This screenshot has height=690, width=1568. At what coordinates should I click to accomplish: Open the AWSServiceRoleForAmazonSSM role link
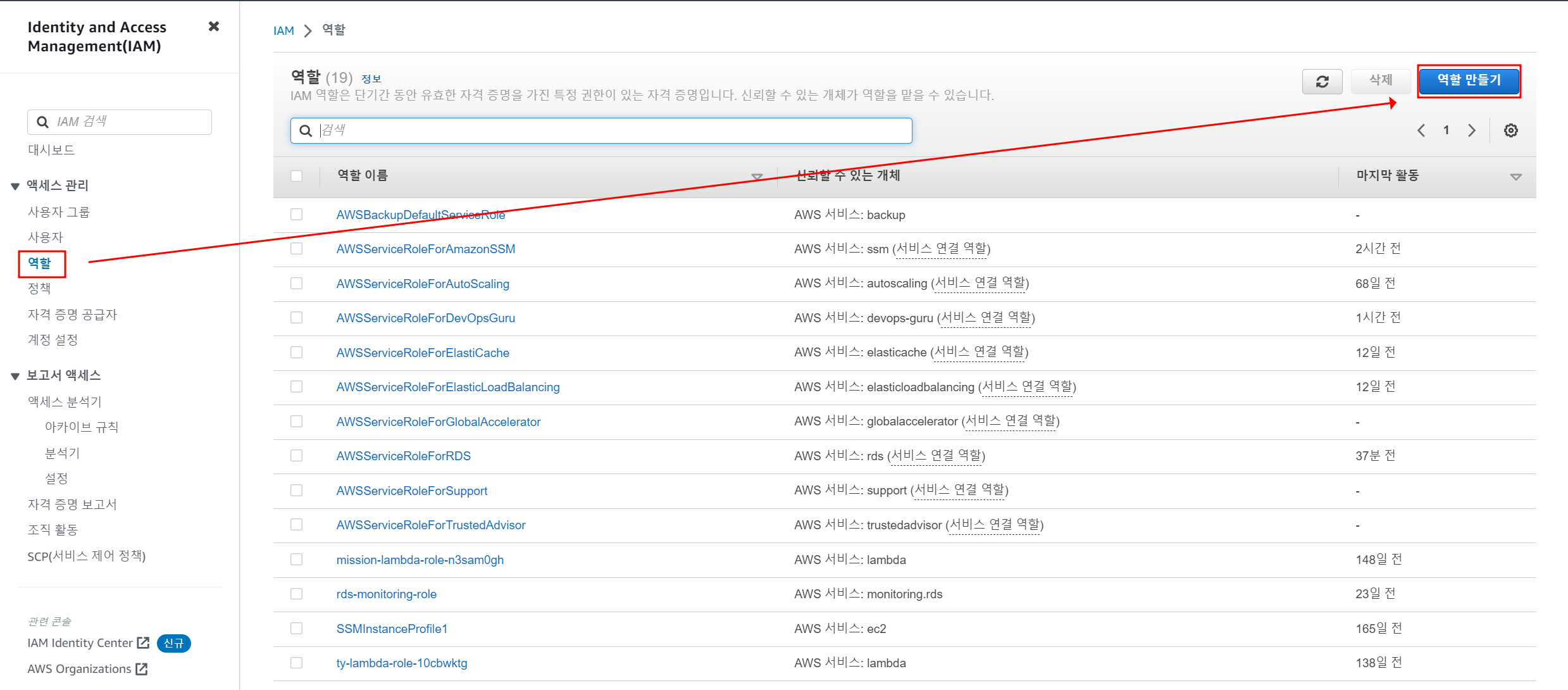coord(425,249)
